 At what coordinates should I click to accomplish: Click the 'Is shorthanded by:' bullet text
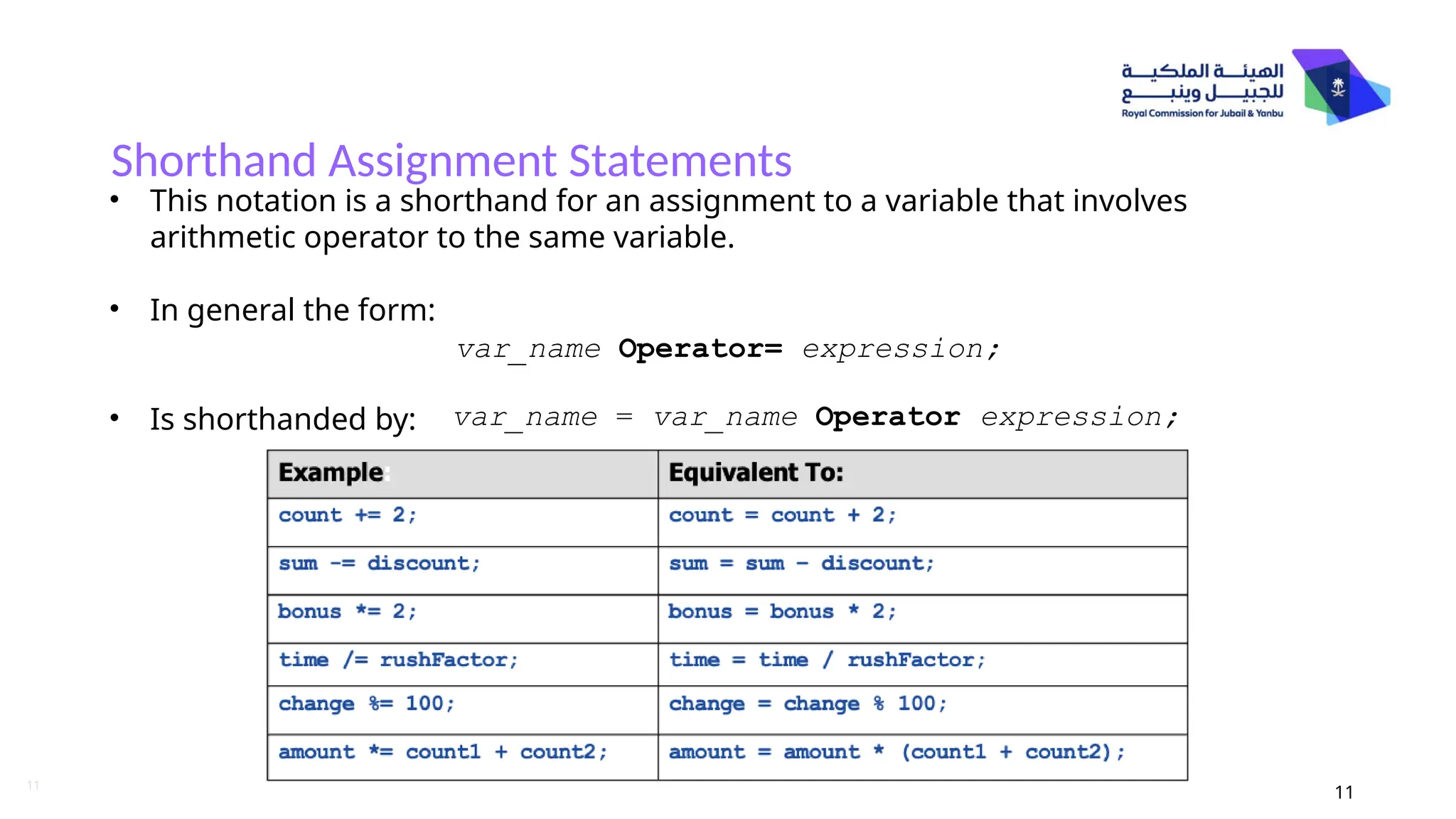coord(282,419)
